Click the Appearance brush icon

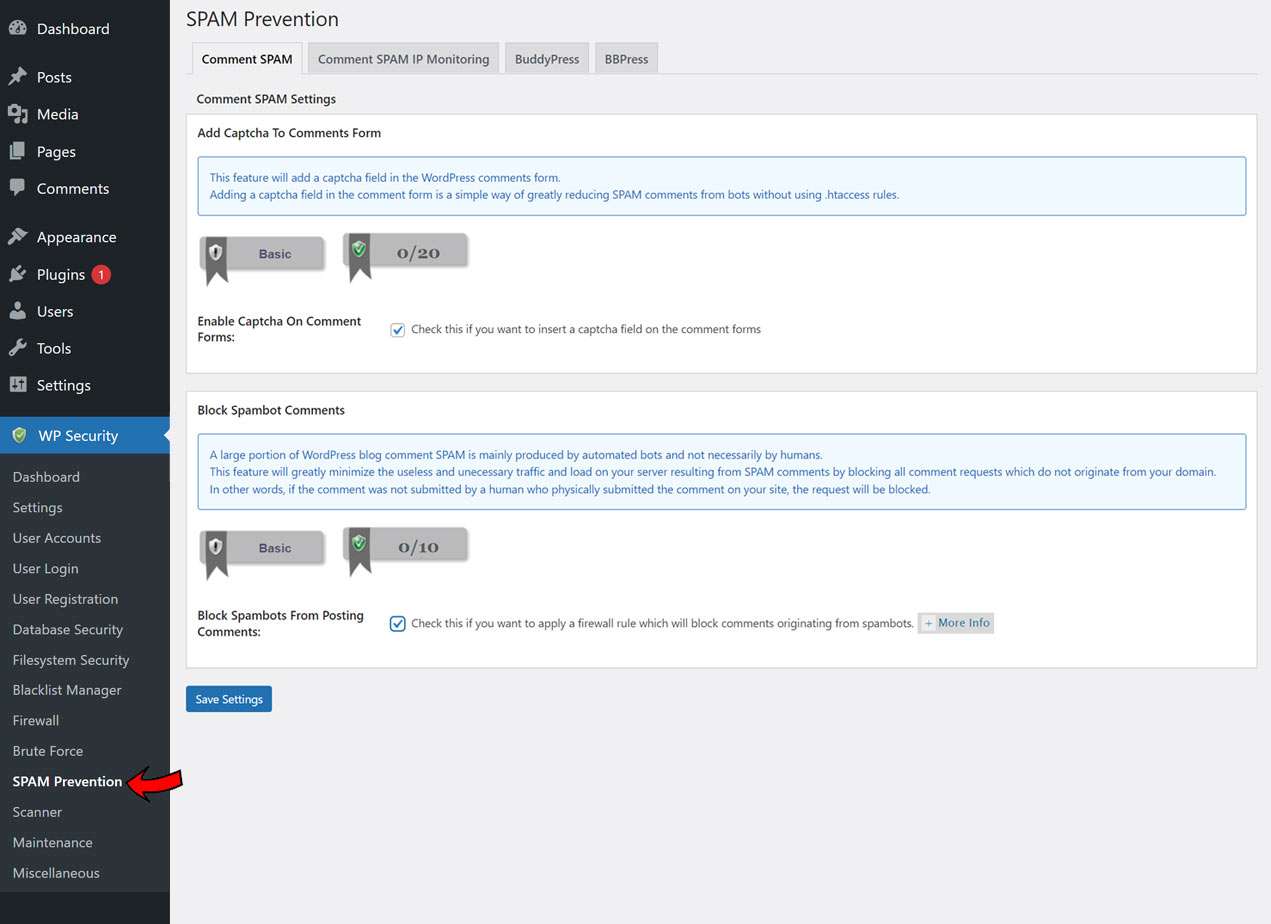pyautogui.click(x=17, y=237)
